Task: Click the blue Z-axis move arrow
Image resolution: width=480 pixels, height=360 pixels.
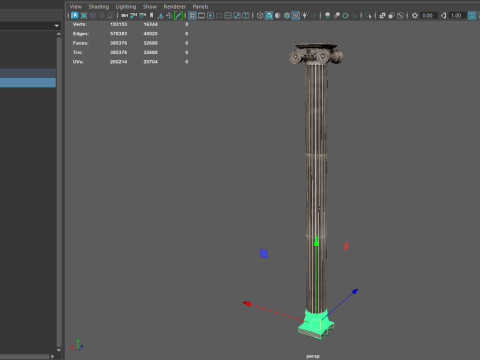Action: [355, 291]
